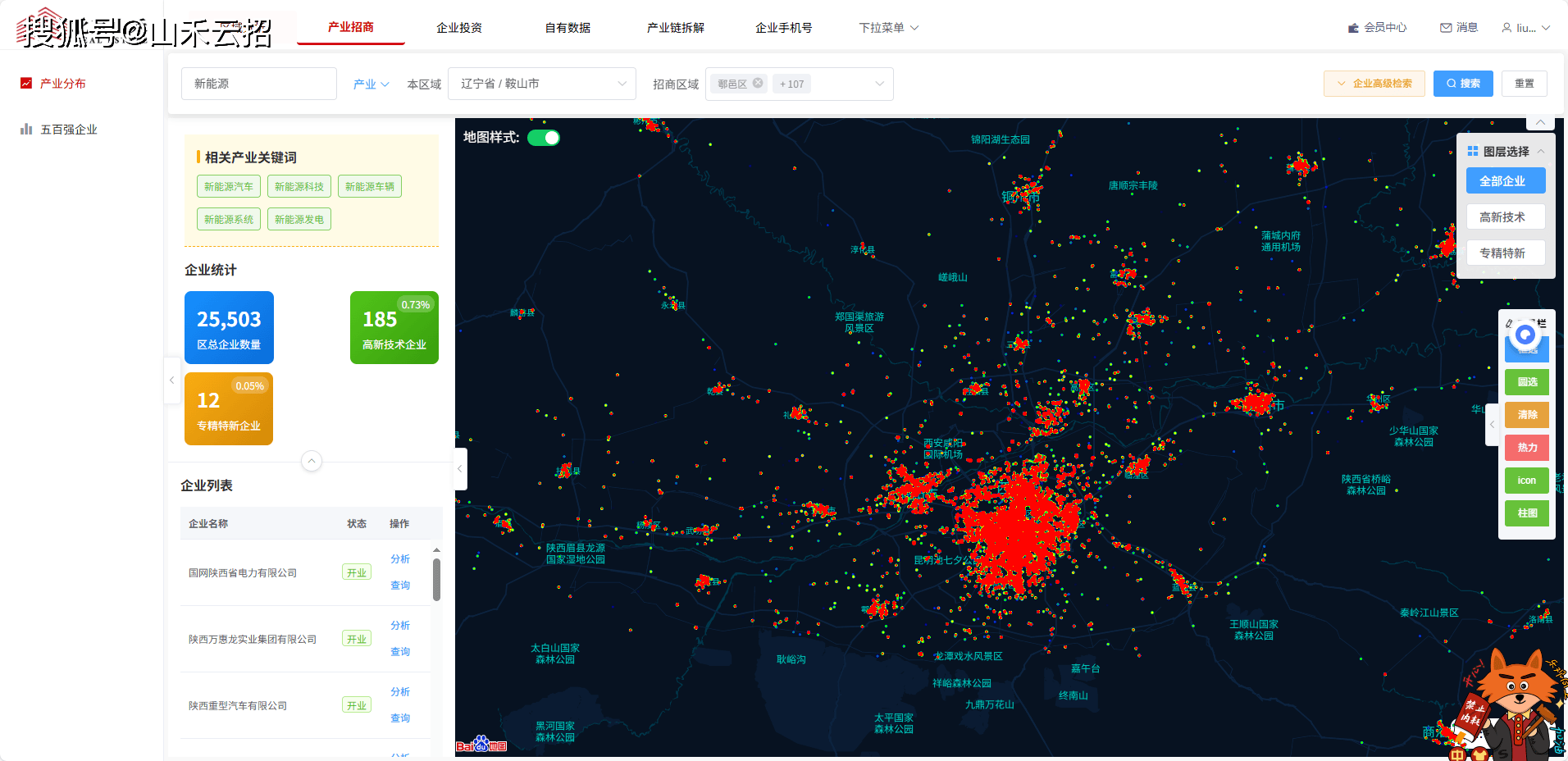
Task: Click the Baidu map logo
Action: pos(481,745)
